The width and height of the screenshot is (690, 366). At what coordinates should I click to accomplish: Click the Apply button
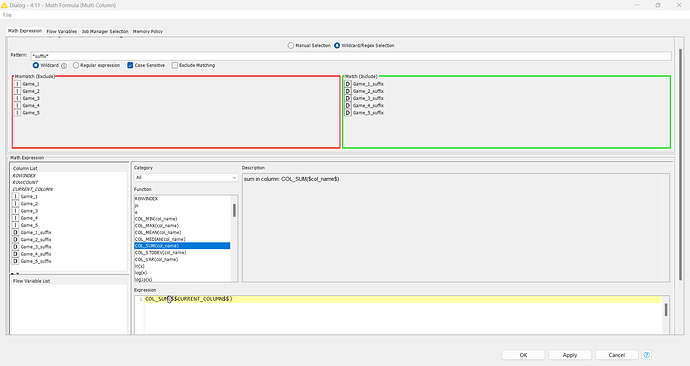coord(570,355)
